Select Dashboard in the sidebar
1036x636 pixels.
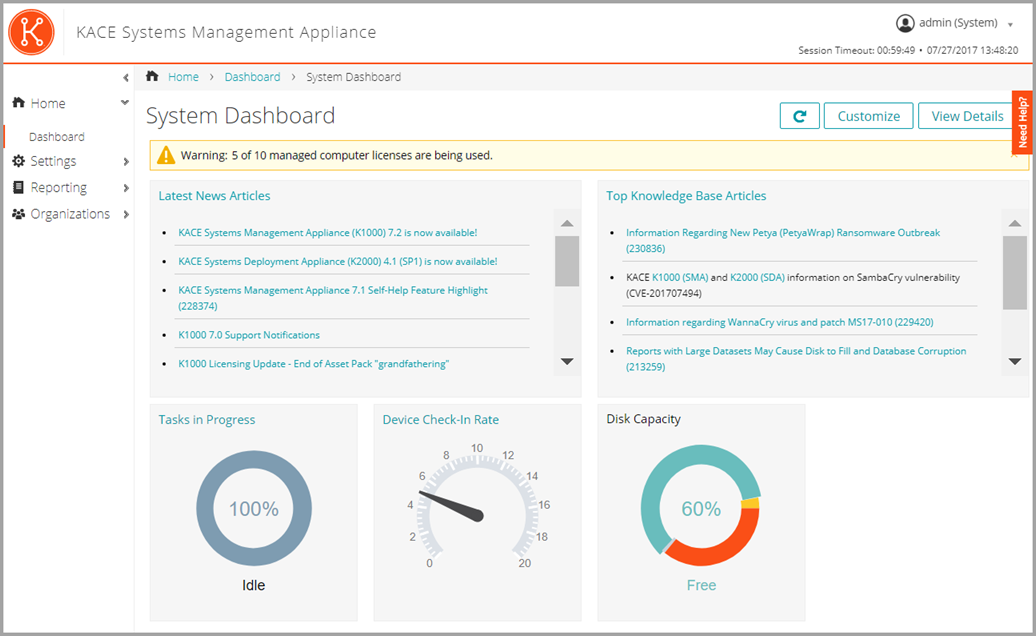tap(56, 137)
